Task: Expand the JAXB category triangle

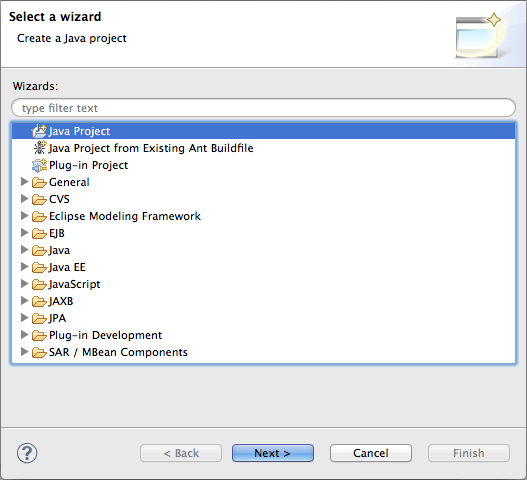Action: [24, 301]
